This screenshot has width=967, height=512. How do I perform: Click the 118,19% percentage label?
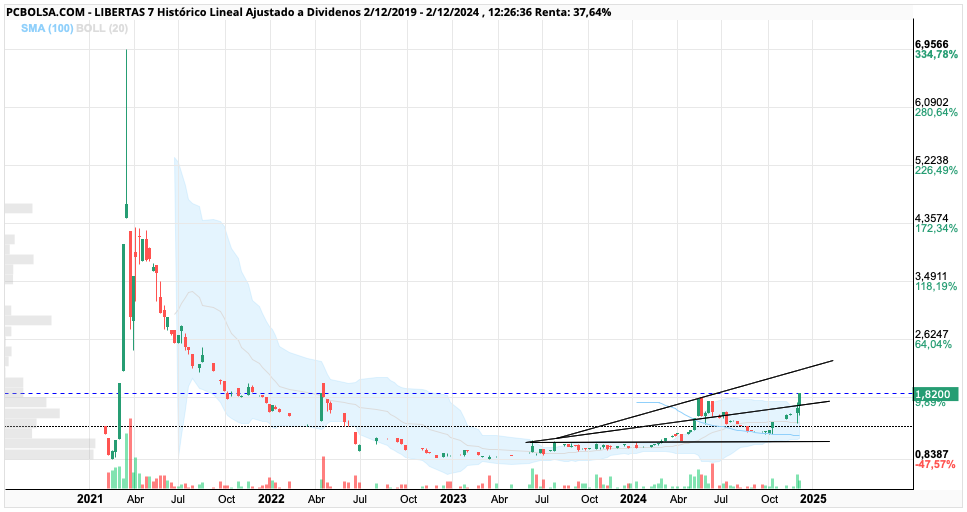tap(936, 286)
